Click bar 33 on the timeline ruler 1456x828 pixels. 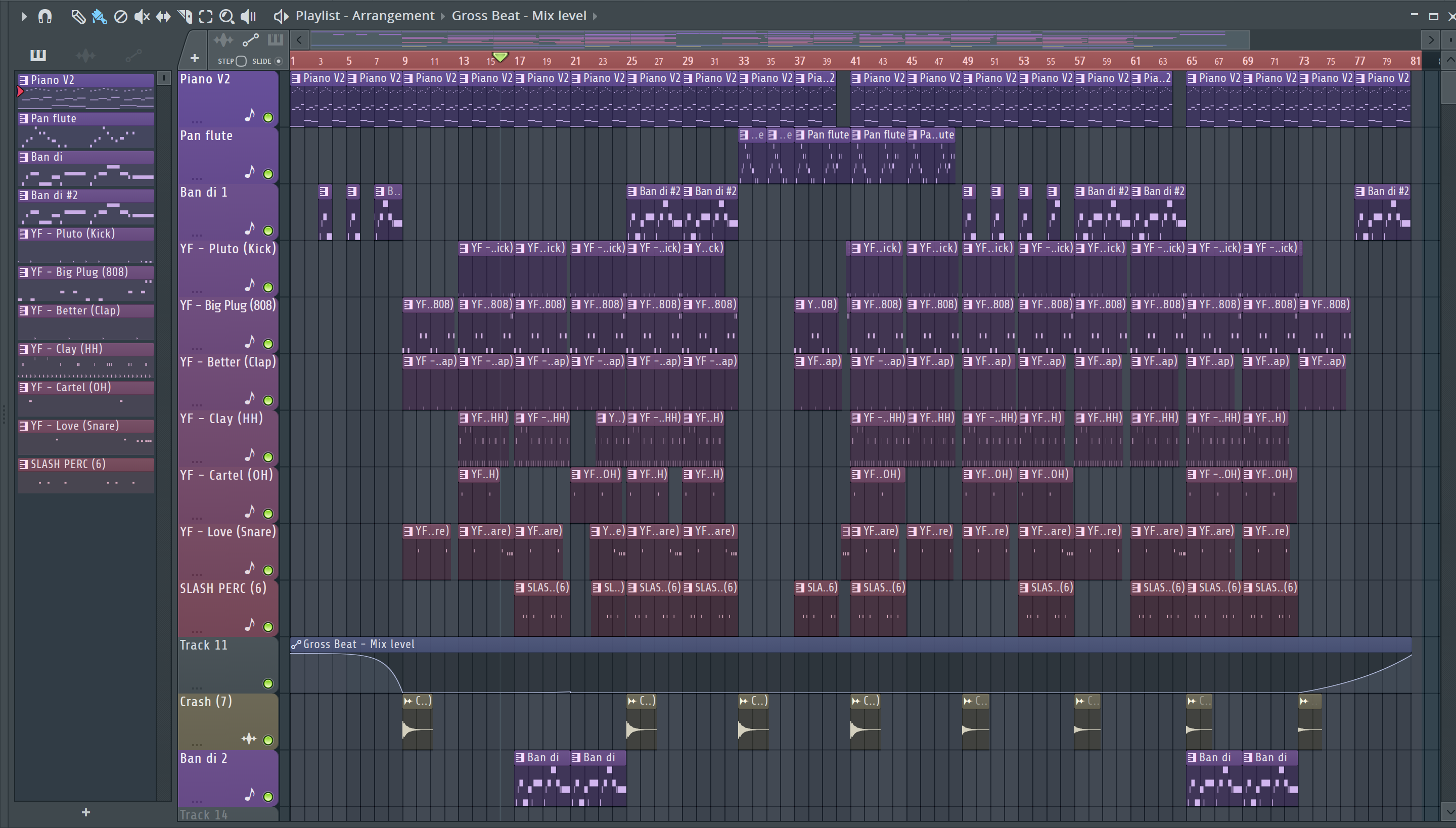point(743,60)
